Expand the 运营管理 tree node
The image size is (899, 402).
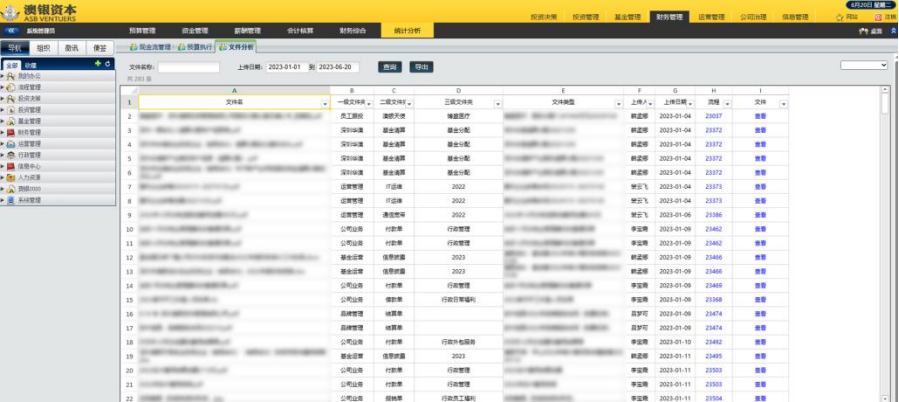point(3,143)
